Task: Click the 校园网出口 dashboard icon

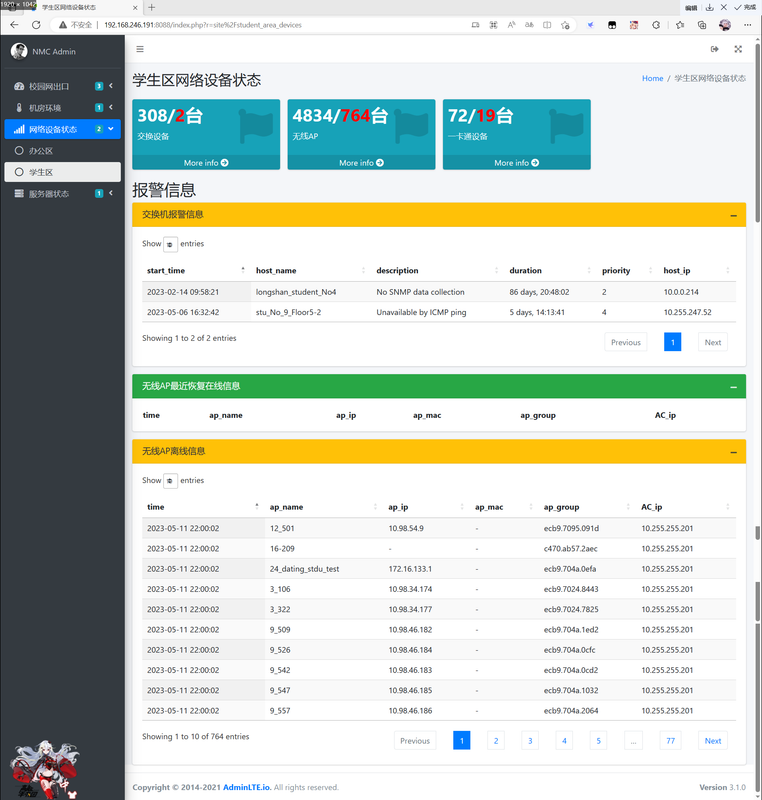Action: [x=19, y=86]
